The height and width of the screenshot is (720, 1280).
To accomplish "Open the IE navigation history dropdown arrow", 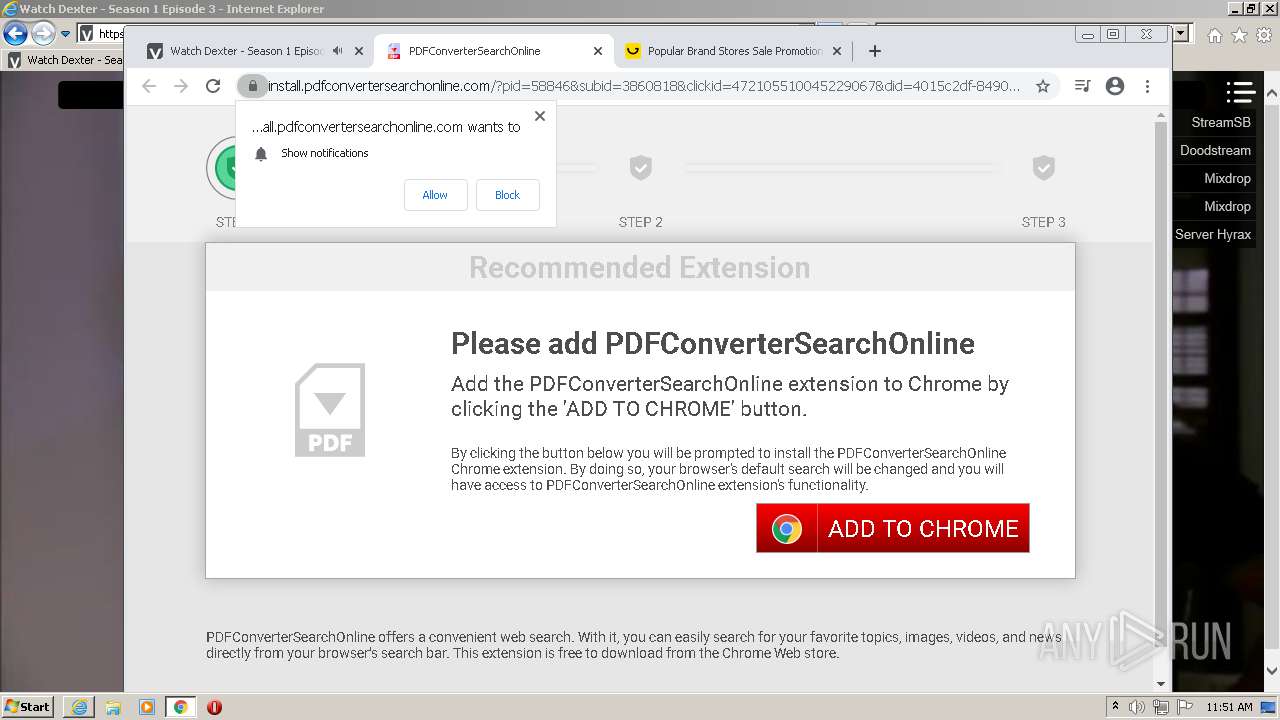I will pos(65,34).
